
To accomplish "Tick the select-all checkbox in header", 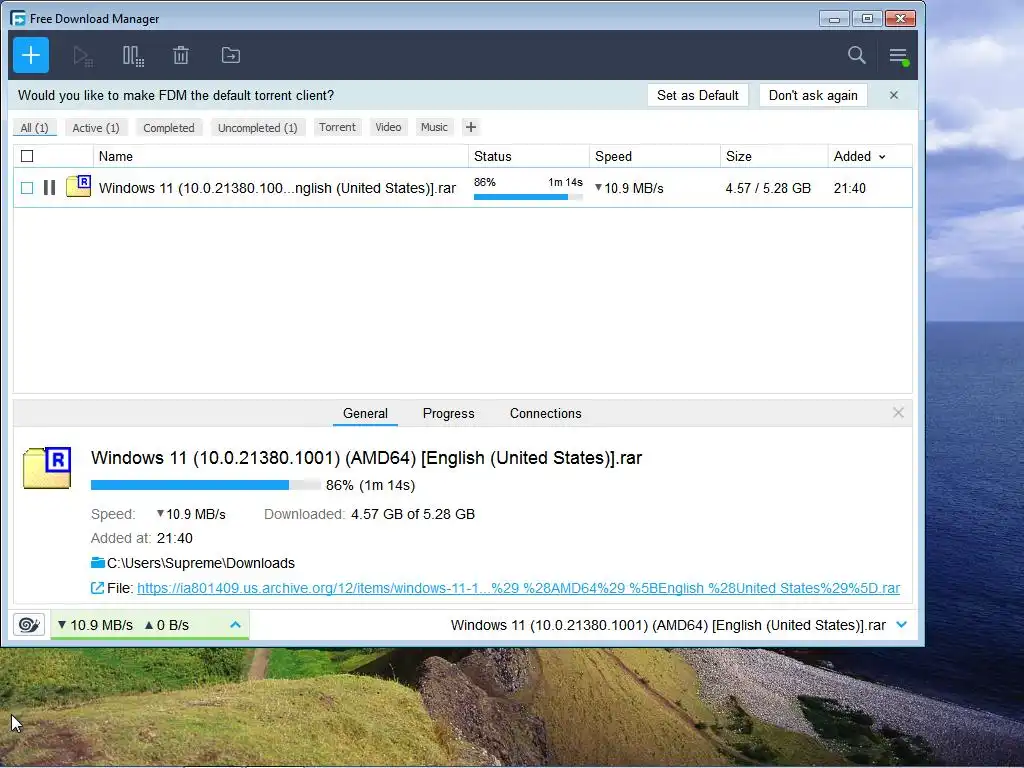I will point(27,156).
